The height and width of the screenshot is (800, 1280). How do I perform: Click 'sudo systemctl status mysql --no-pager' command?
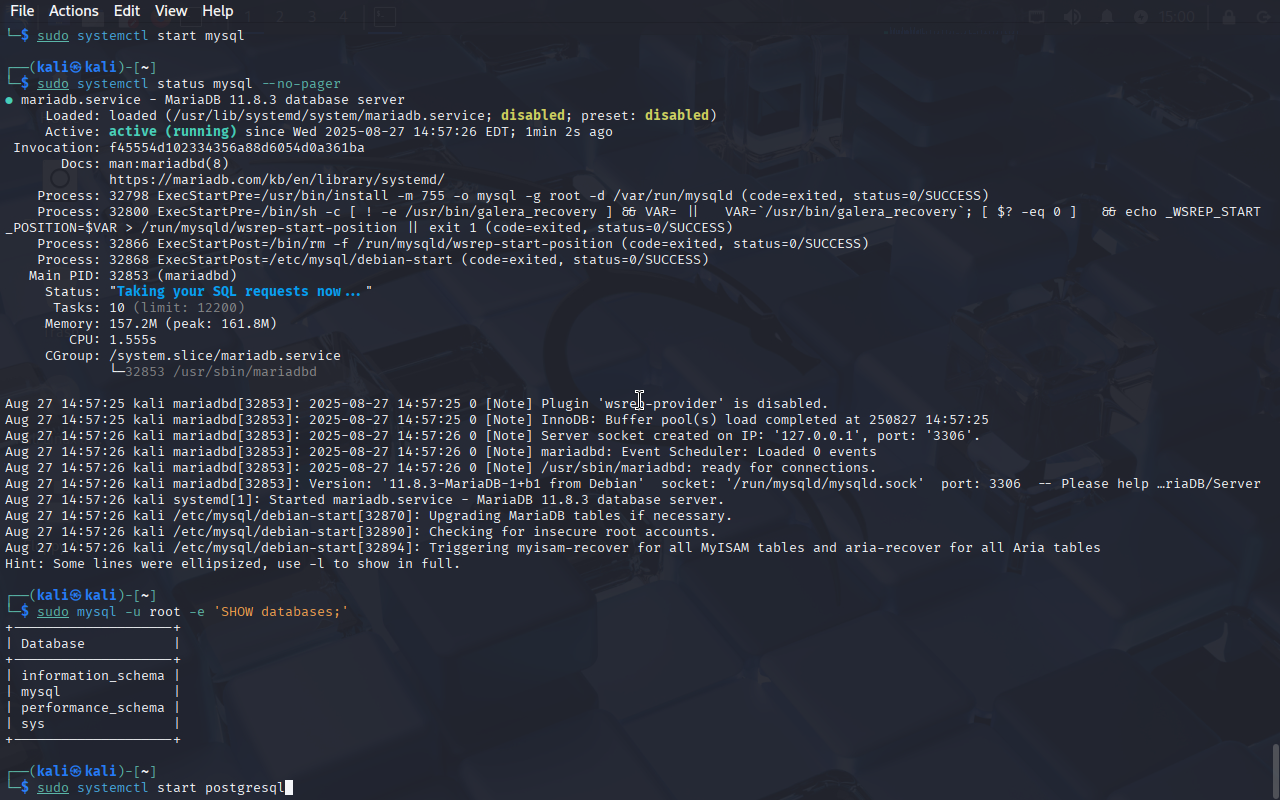189,84
